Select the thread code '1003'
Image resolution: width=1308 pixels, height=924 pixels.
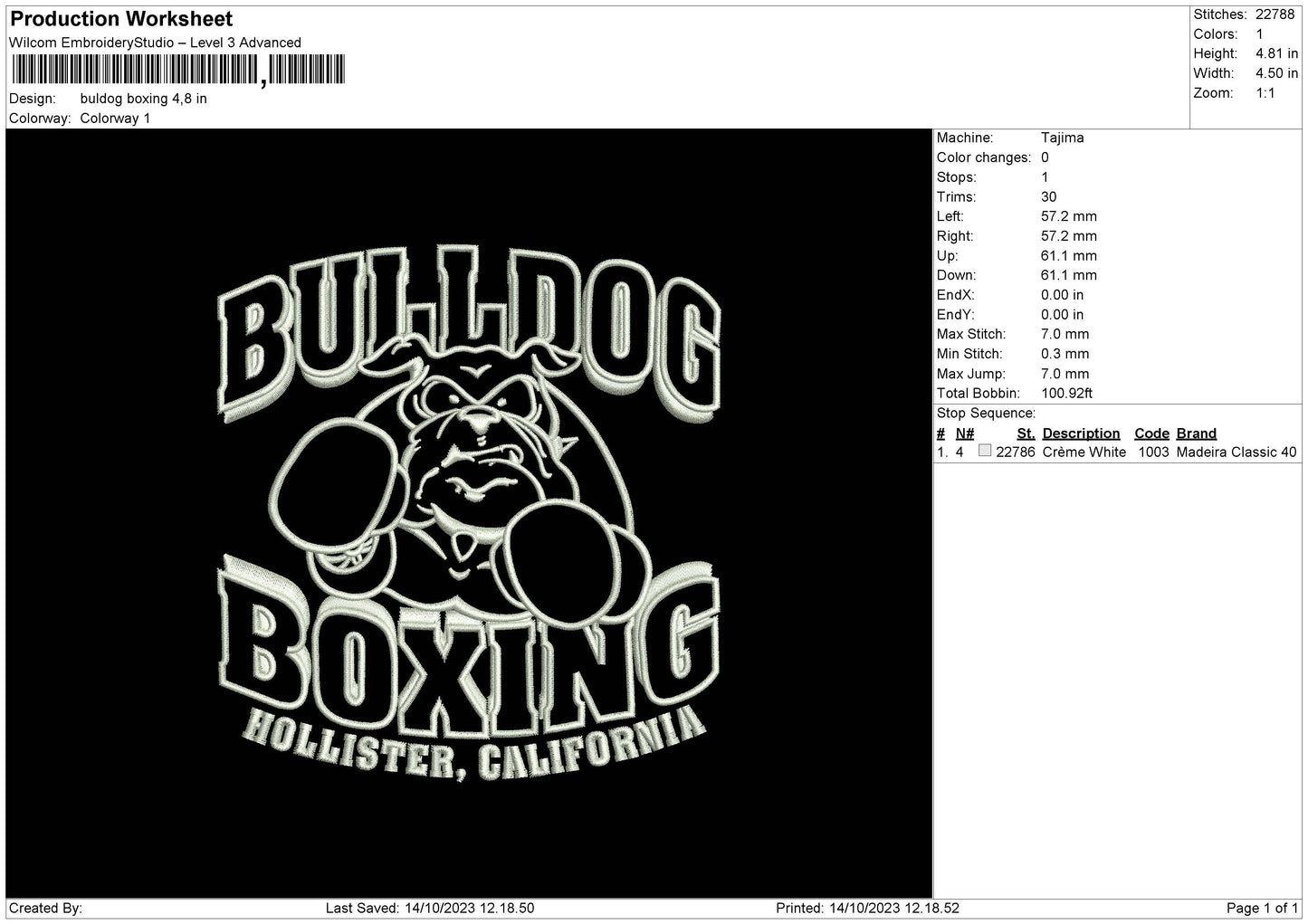pos(1153,452)
